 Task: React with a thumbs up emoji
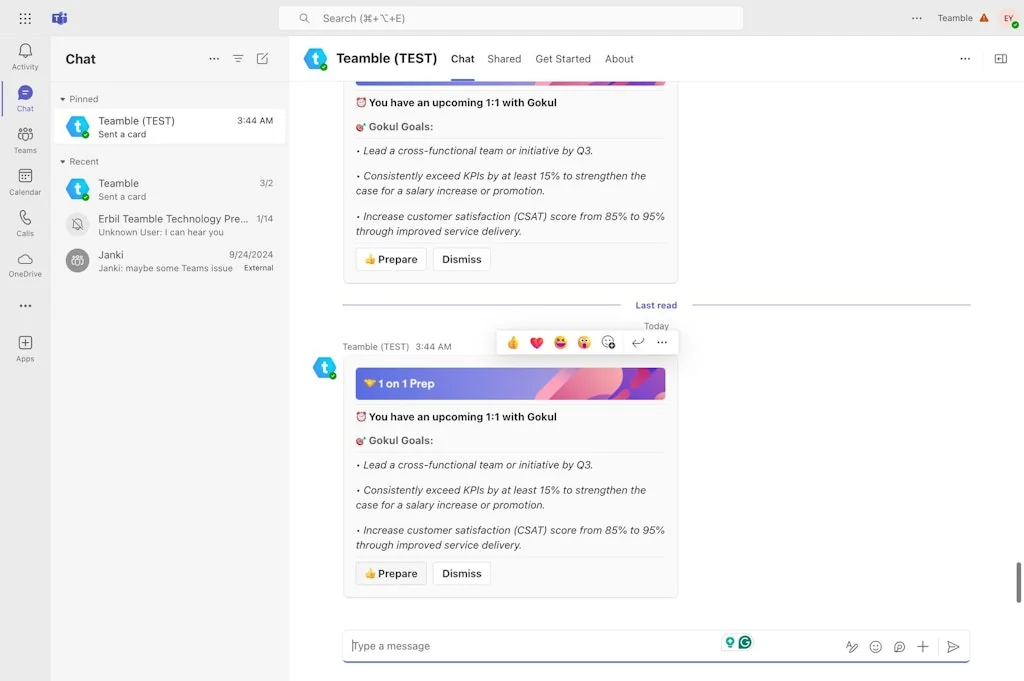click(513, 342)
